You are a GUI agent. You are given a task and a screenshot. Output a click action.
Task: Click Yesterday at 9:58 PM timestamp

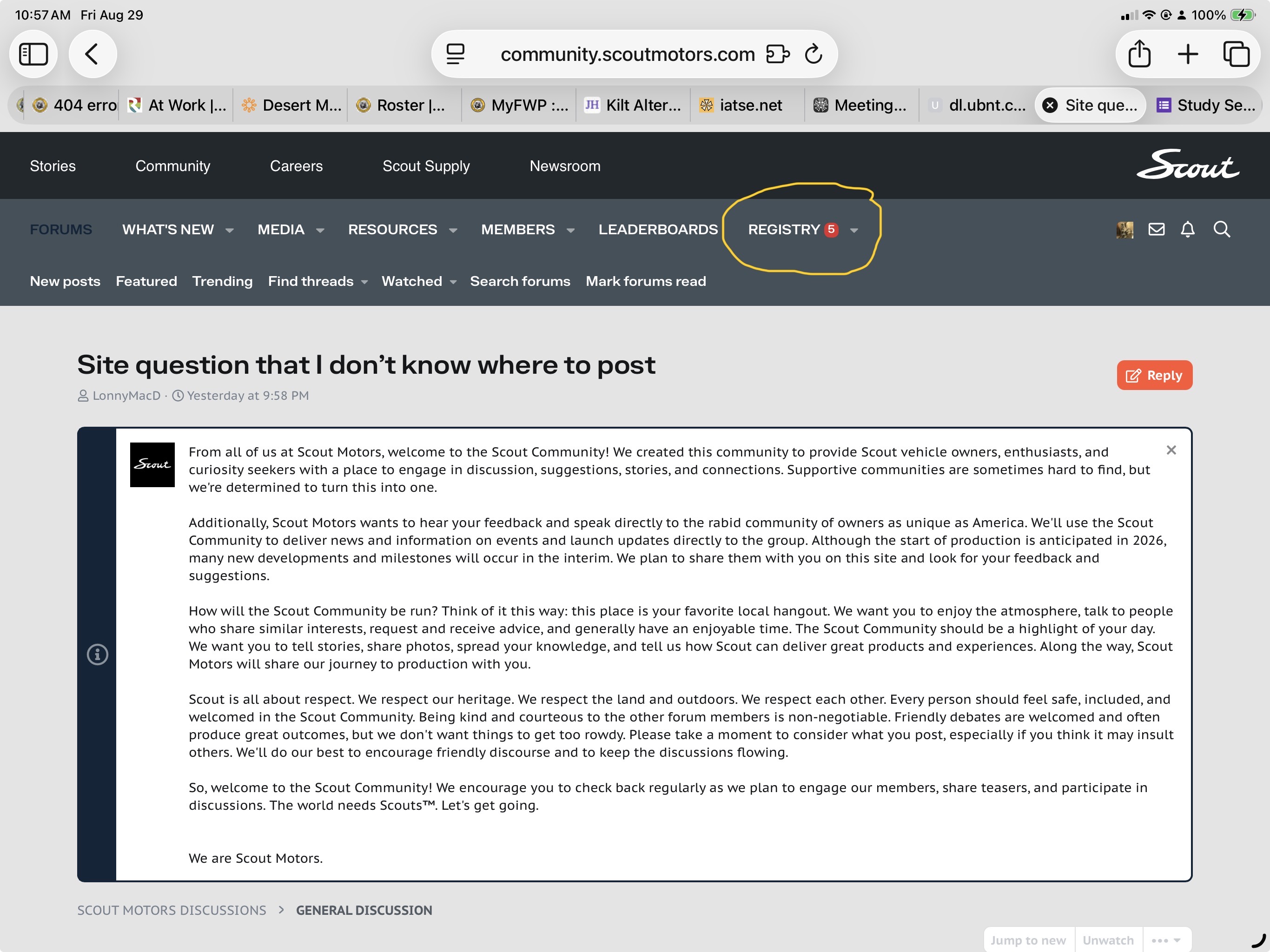(x=248, y=396)
